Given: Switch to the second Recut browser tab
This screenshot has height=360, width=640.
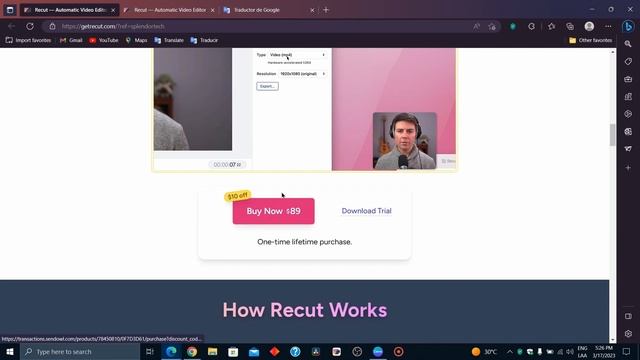Looking at the screenshot, I should tap(170, 10).
